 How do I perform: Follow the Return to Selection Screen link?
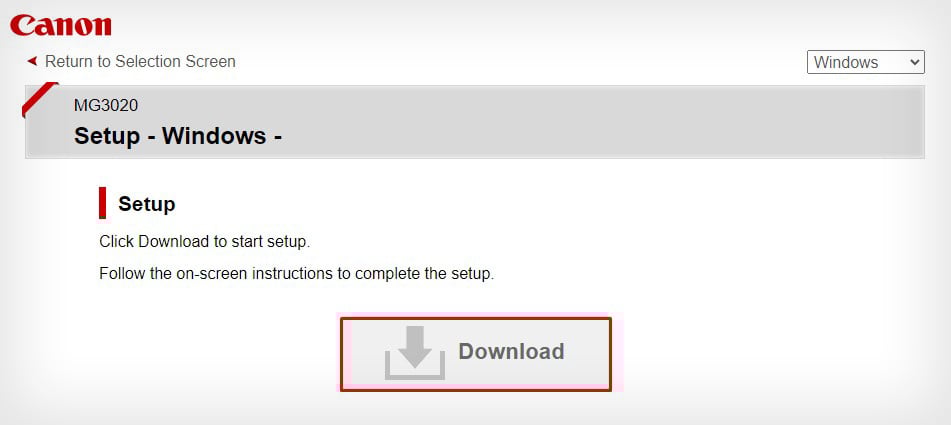140,61
